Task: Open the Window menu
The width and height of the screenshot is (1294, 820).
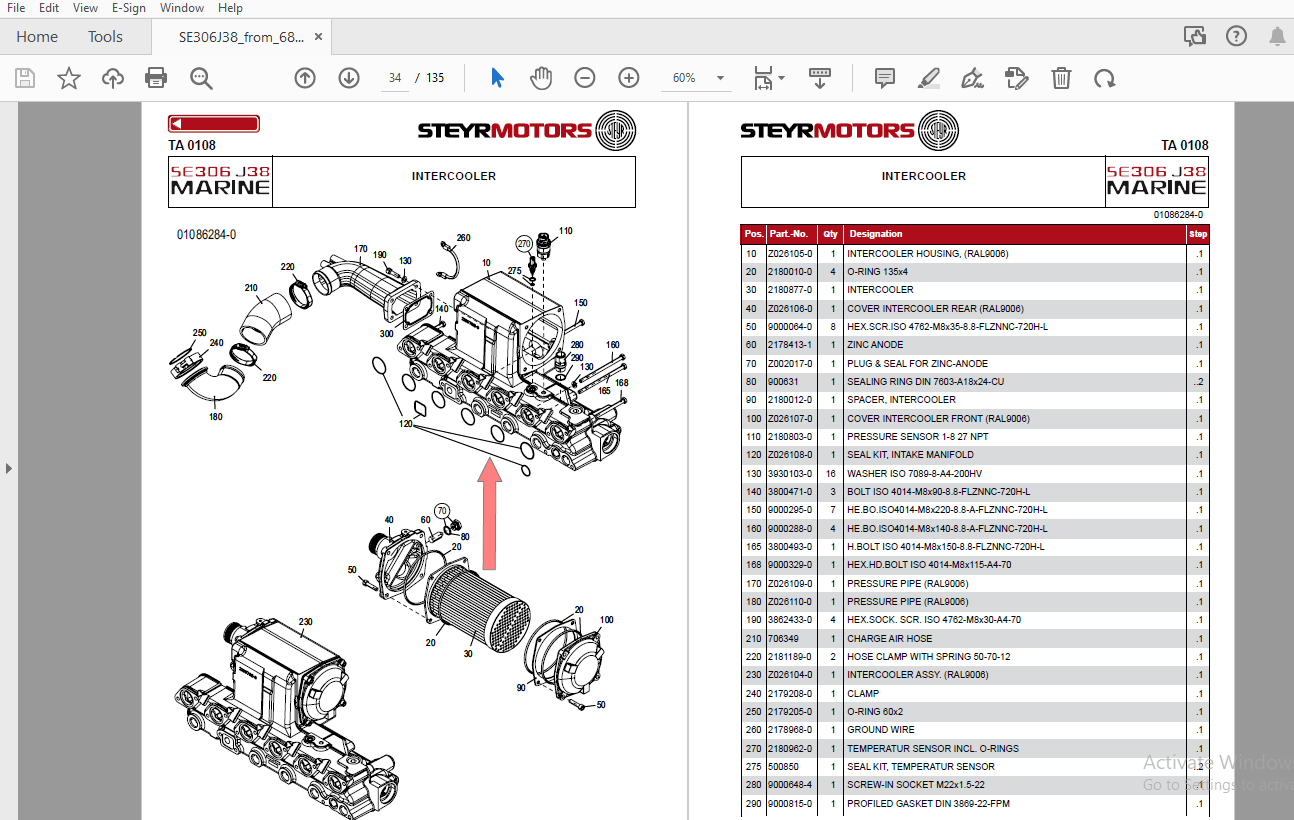Action: coord(182,8)
